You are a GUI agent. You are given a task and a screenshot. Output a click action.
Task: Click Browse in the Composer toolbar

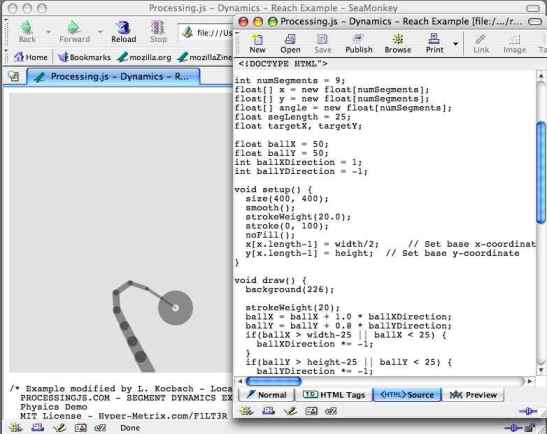tap(398, 44)
